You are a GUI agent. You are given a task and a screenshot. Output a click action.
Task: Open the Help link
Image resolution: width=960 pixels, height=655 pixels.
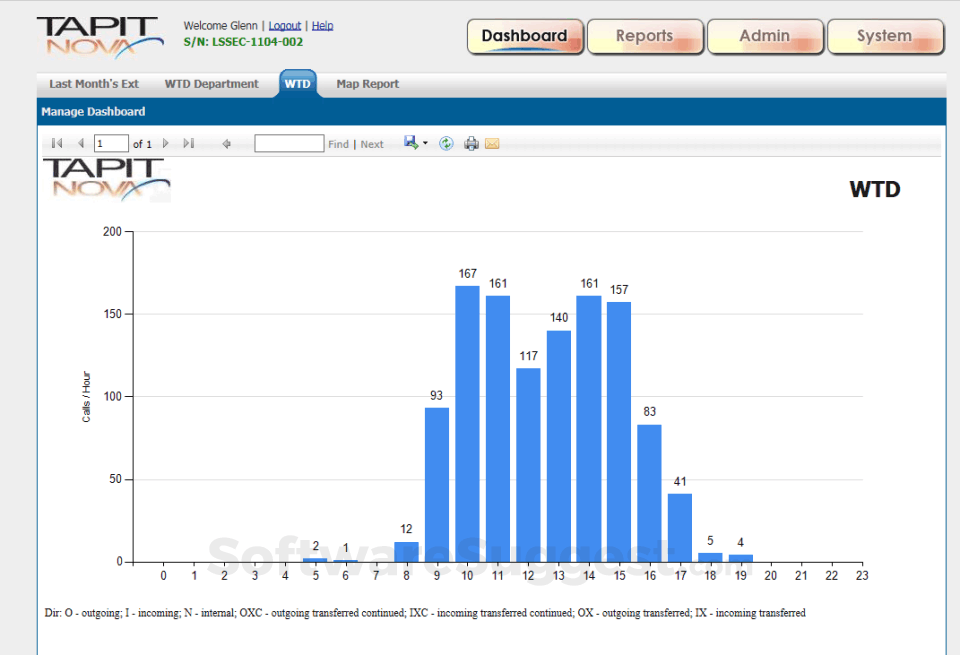(x=322, y=26)
